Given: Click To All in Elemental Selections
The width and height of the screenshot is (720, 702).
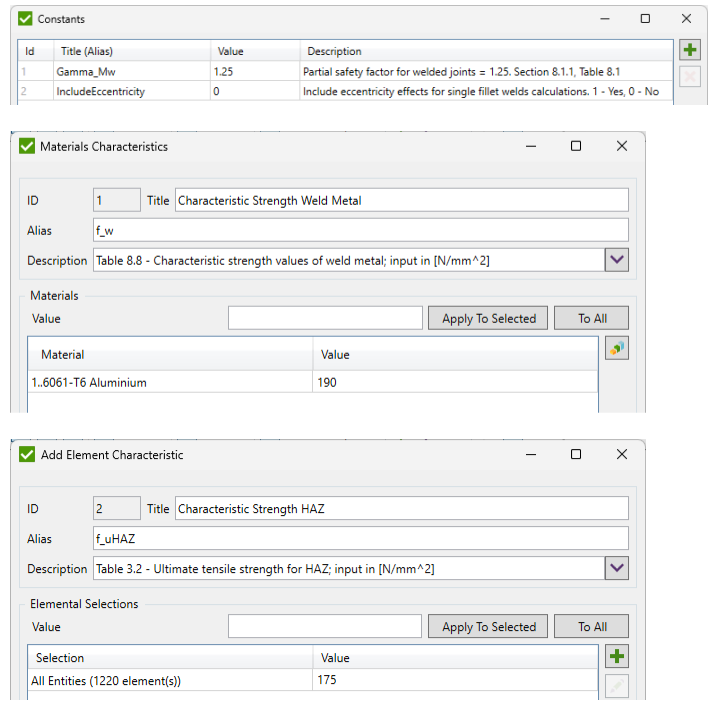Looking at the screenshot, I should click(x=592, y=627).
